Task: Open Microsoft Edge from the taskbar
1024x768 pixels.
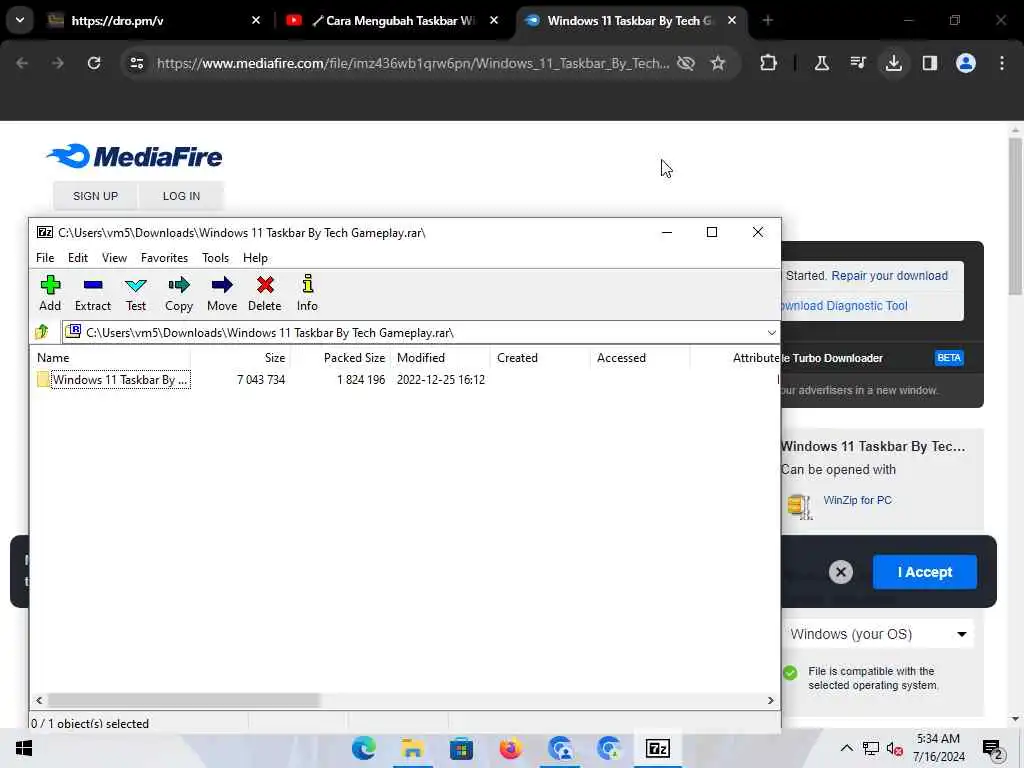Action: [x=364, y=748]
